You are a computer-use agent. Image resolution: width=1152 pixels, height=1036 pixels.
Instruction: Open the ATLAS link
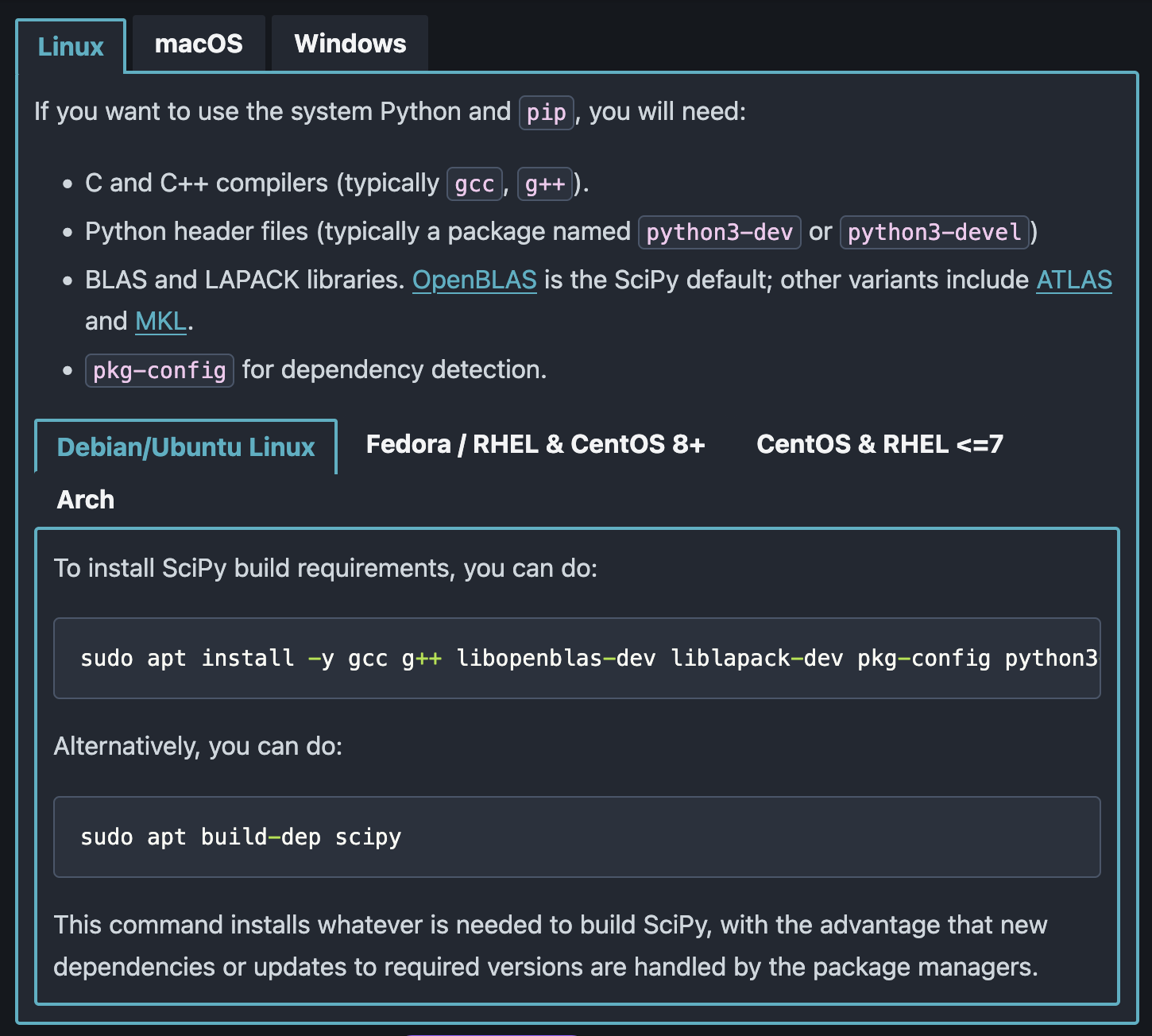[1074, 280]
